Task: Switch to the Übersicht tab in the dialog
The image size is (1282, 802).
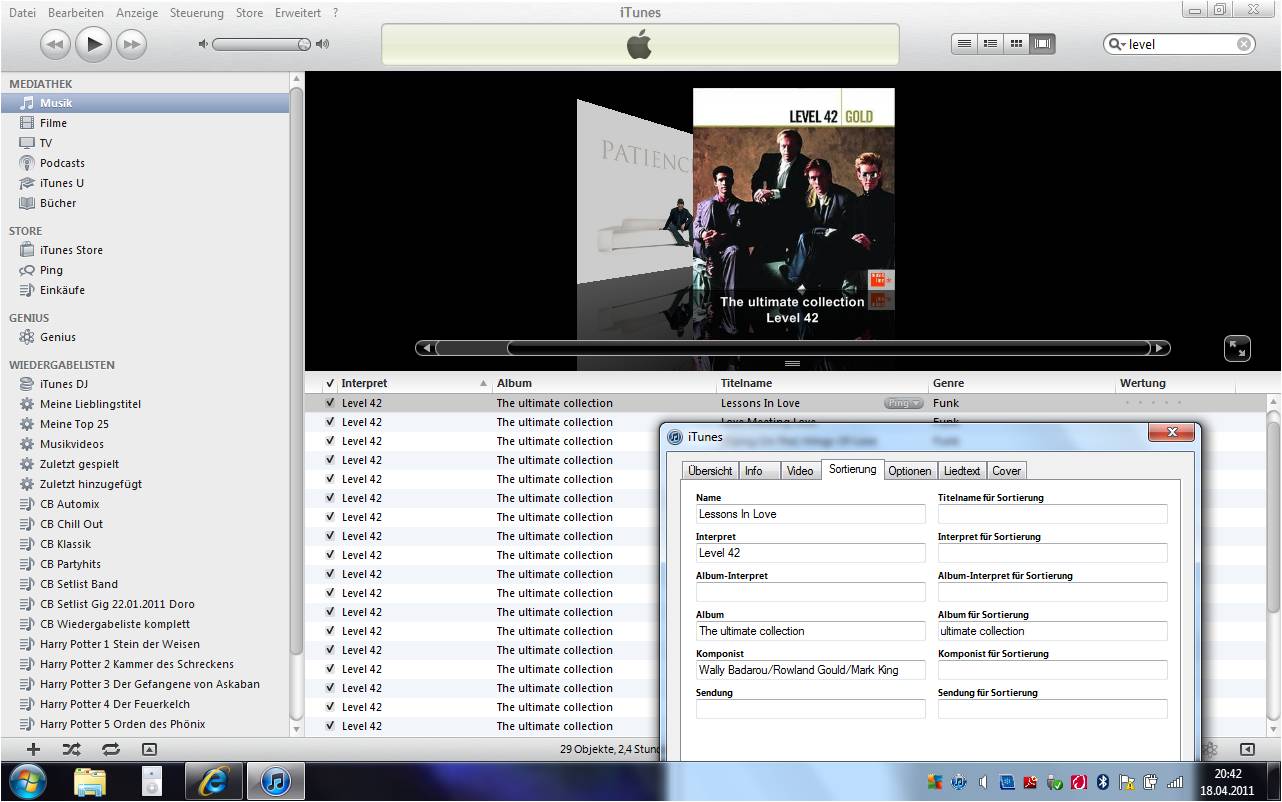Action: (x=710, y=471)
